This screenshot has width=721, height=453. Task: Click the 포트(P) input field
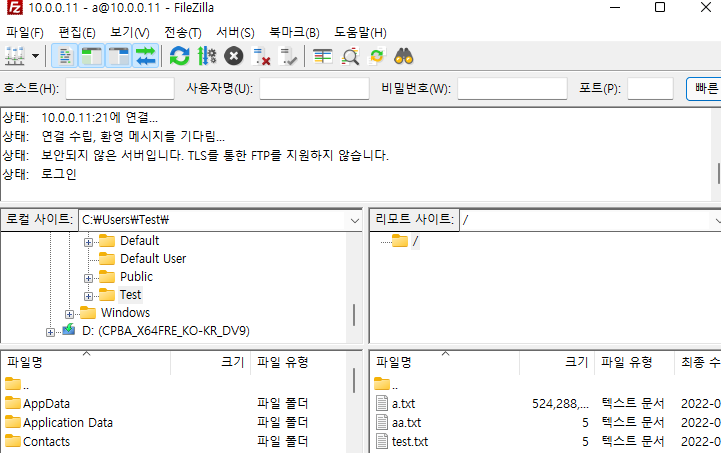click(650, 88)
